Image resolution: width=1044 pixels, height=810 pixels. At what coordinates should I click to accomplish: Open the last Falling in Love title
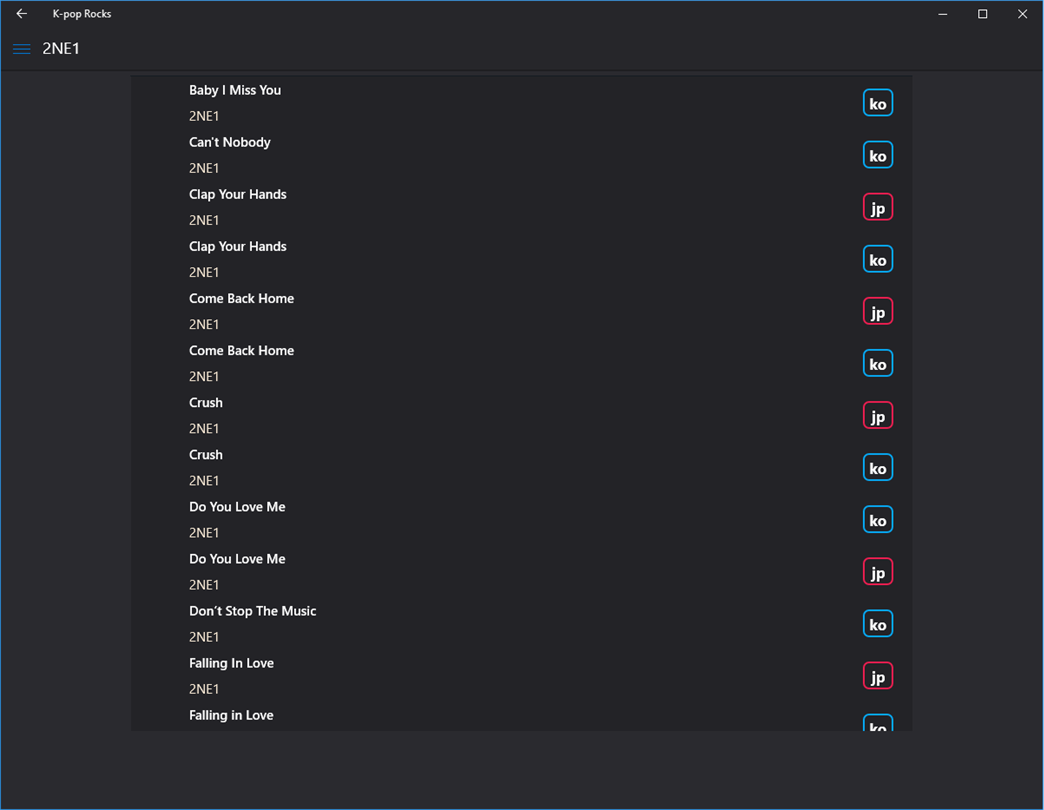pos(231,715)
